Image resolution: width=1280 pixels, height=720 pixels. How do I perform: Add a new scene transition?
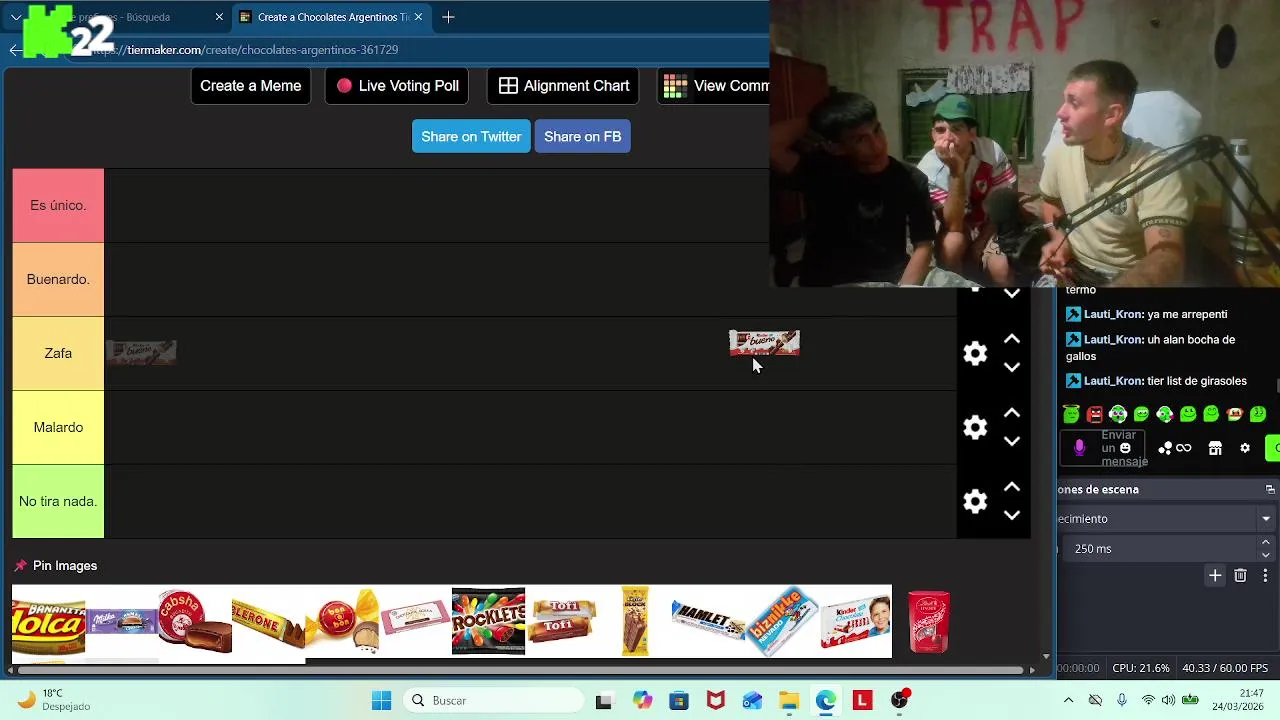tap(1215, 576)
